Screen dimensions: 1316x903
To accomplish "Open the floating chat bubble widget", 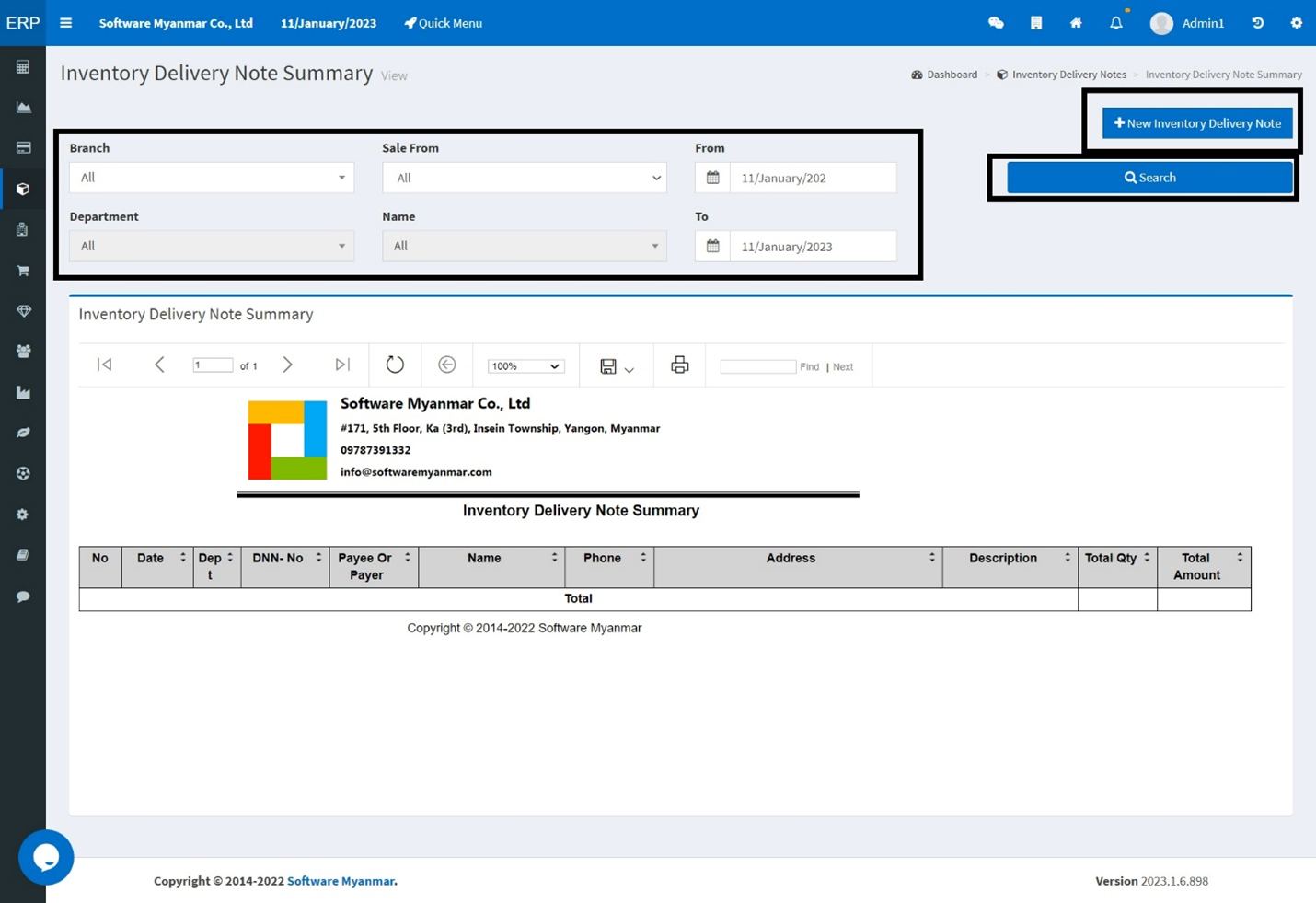I will (x=46, y=857).
